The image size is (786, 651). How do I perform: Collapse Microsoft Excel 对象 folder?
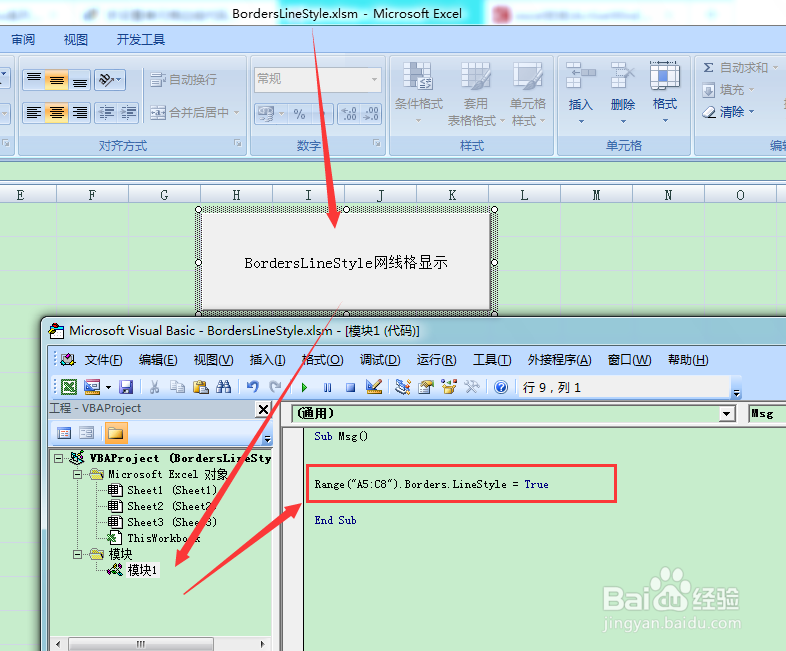pyautogui.click(x=77, y=474)
